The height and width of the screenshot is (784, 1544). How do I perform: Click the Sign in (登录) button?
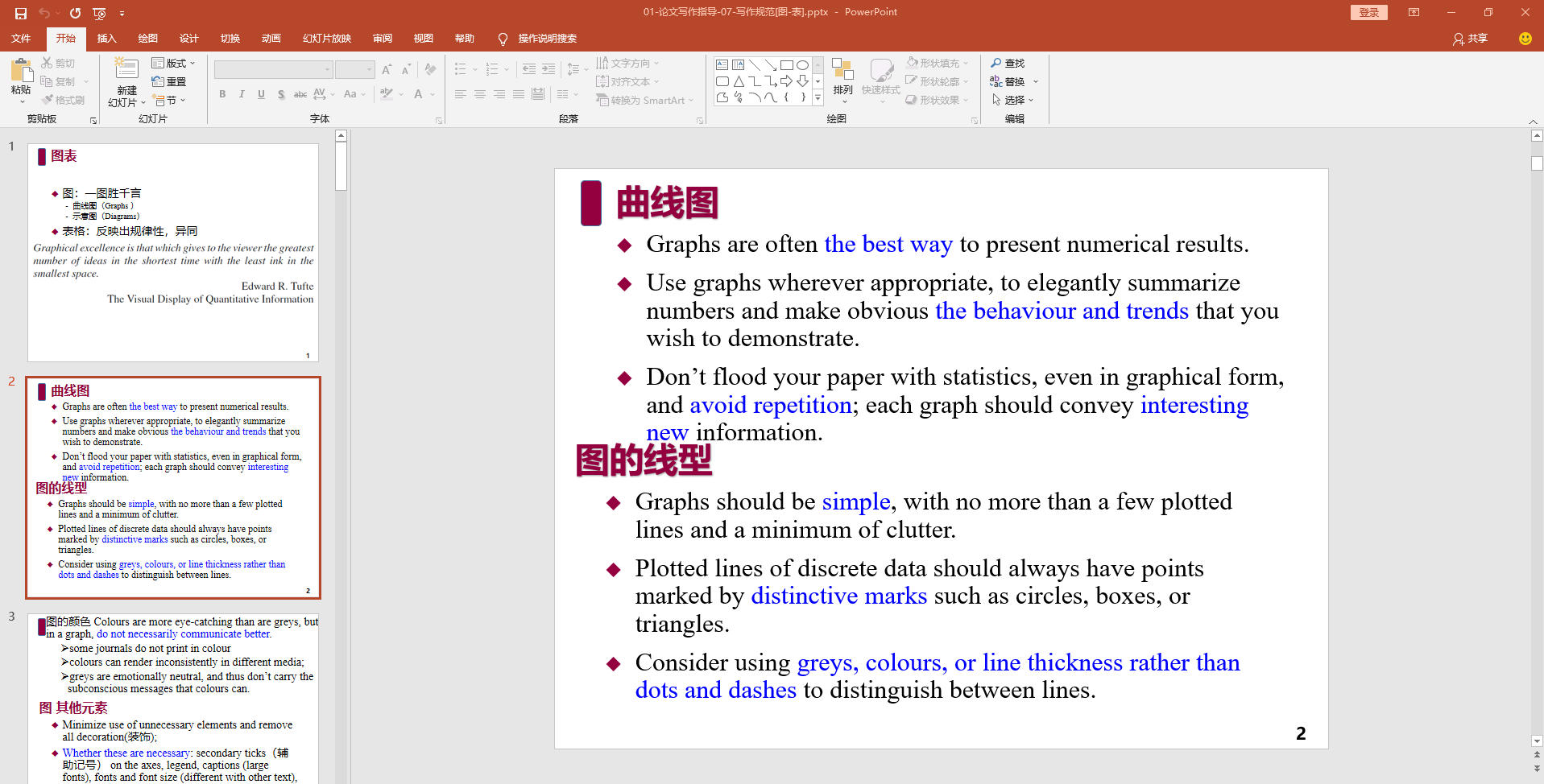(1368, 12)
